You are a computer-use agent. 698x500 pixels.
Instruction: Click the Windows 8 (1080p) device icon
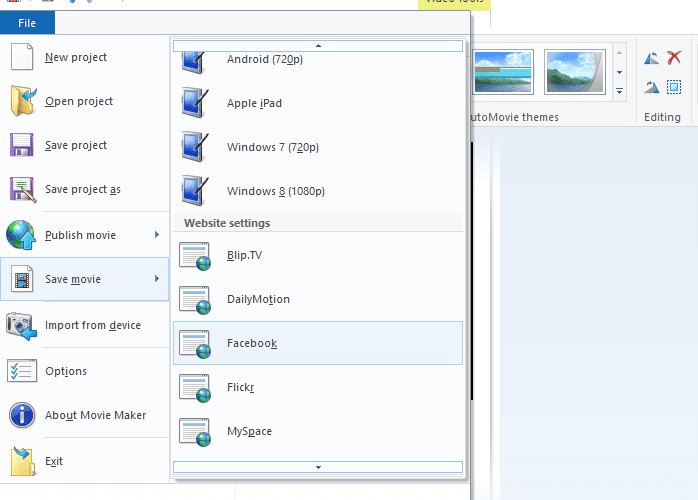coord(195,191)
